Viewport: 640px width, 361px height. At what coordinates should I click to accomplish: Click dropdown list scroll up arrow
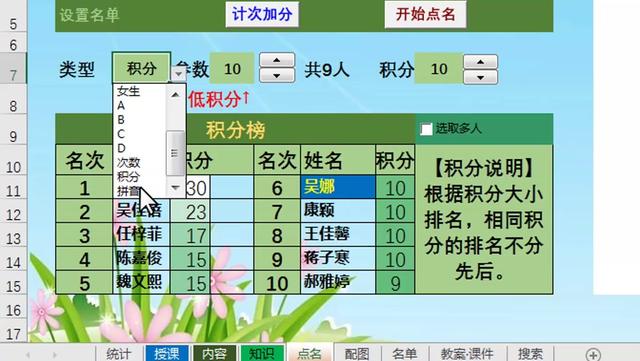[x=176, y=95]
